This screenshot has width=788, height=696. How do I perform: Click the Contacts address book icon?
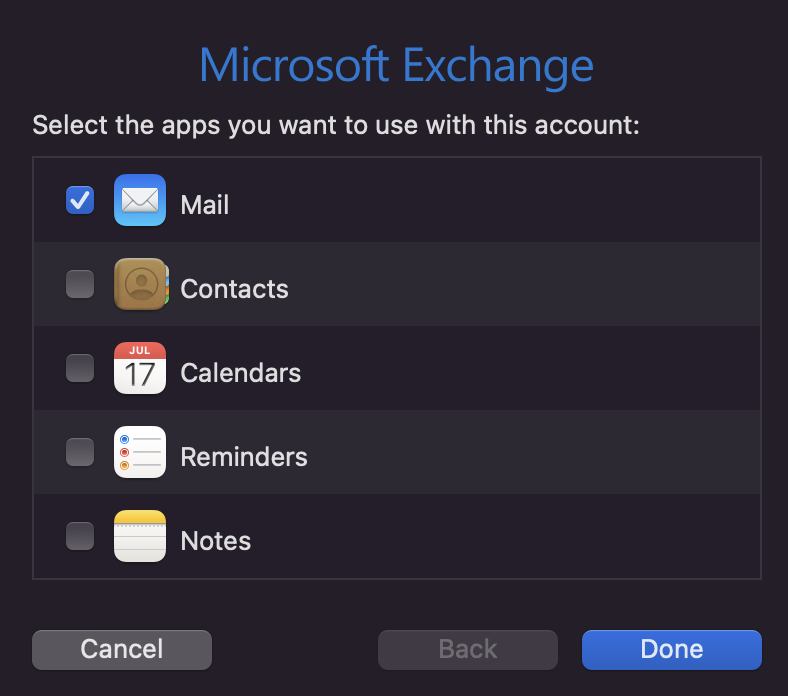pyautogui.click(x=141, y=284)
